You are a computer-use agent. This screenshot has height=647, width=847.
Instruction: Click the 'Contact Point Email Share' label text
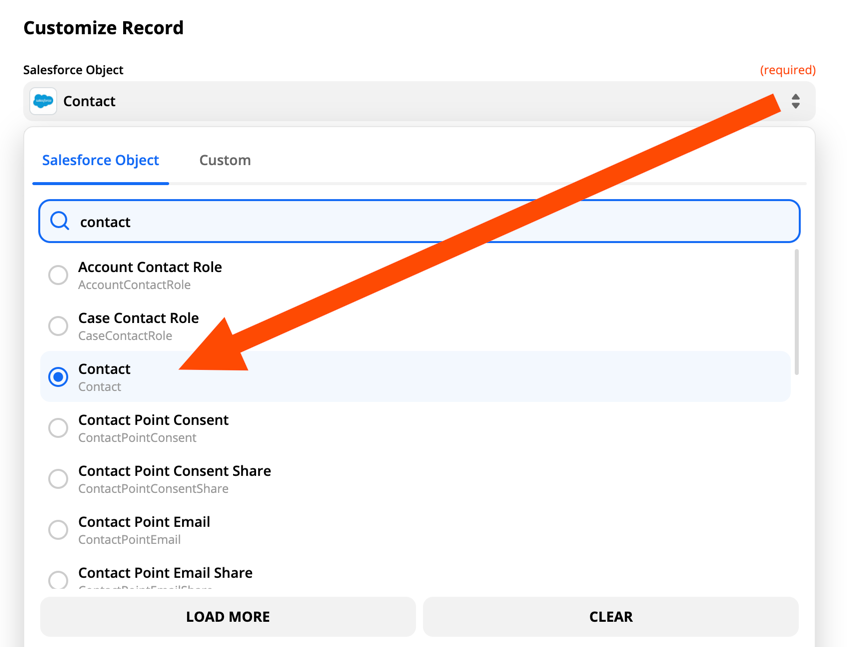pyautogui.click(x=165, y=572)
